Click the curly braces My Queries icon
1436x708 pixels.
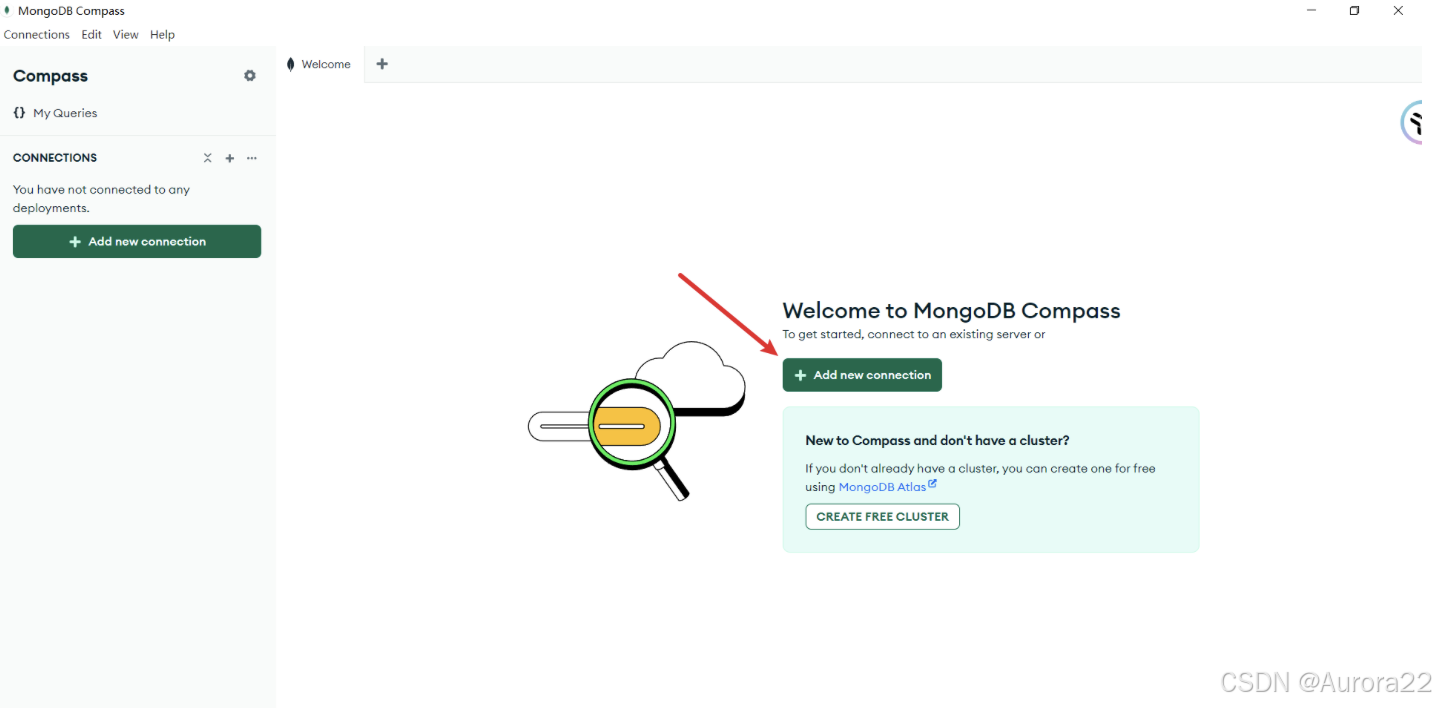(x=19, y=113)
